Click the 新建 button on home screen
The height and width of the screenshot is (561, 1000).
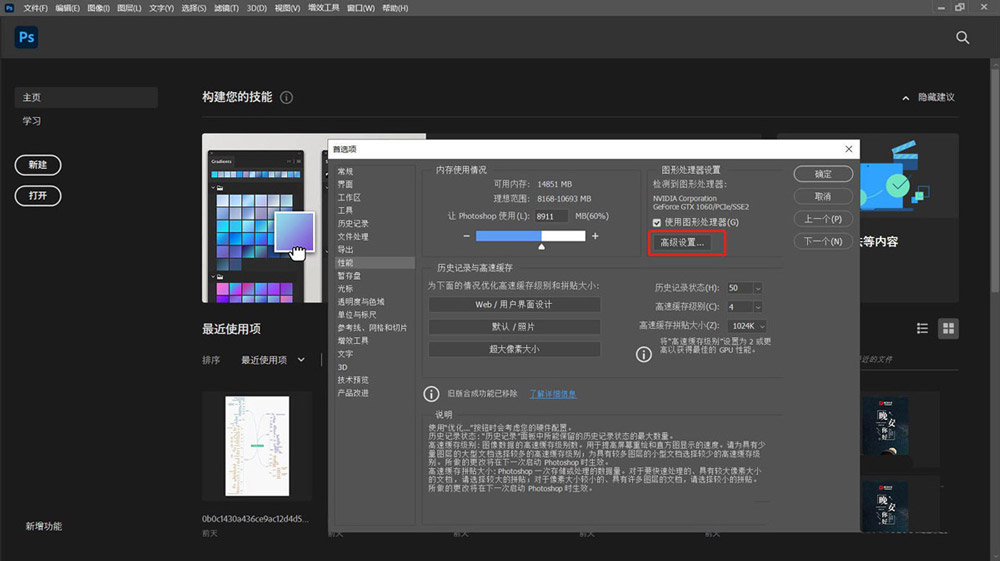[38, 165]
